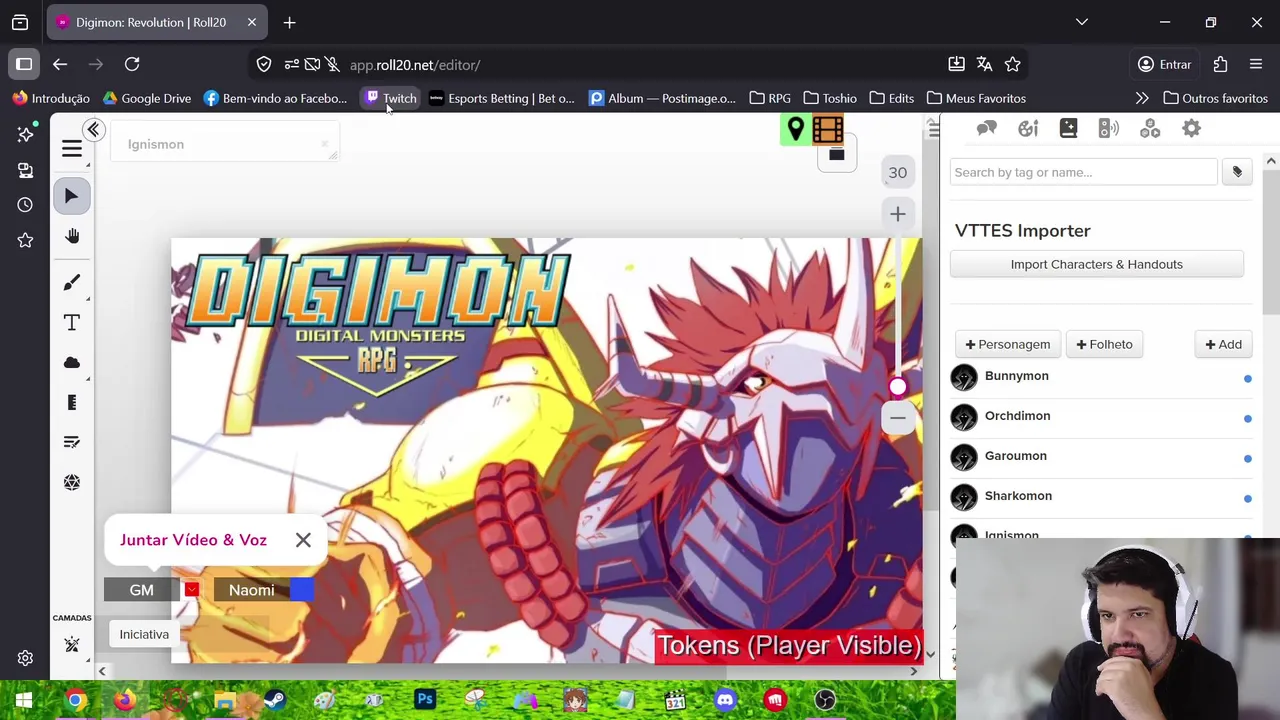The height and width of the screenshot is (720, 1280).
Task: Open Naomi's blue color swatch
Action: (x=301, y=590)
